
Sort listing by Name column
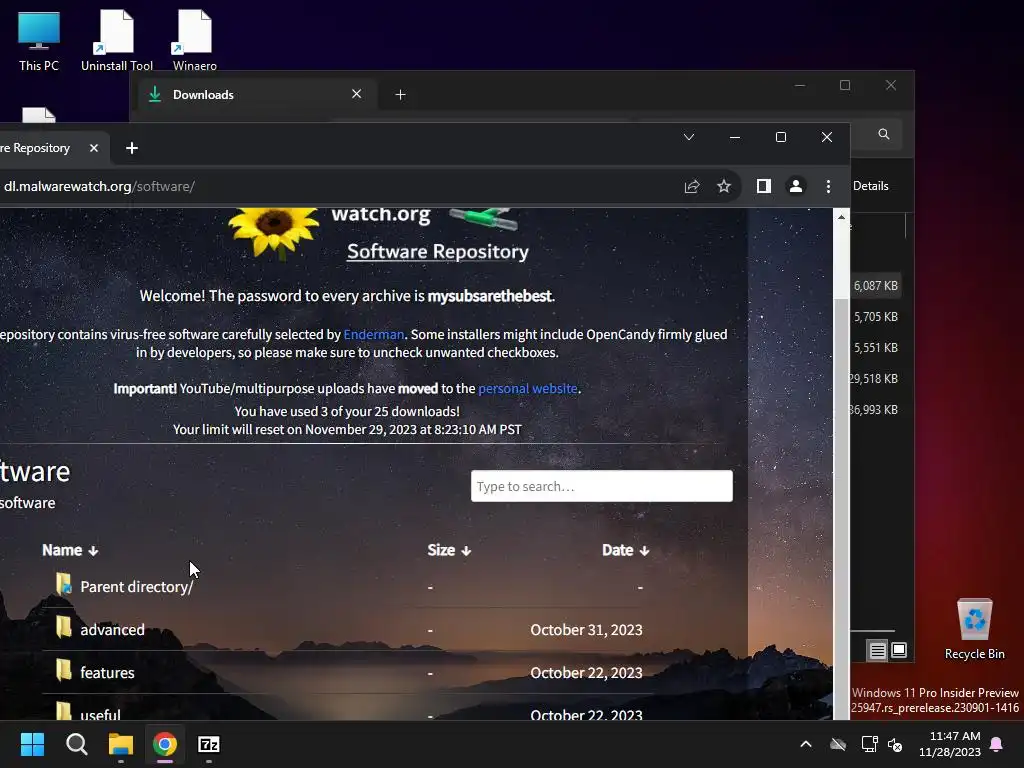point(70,551)
